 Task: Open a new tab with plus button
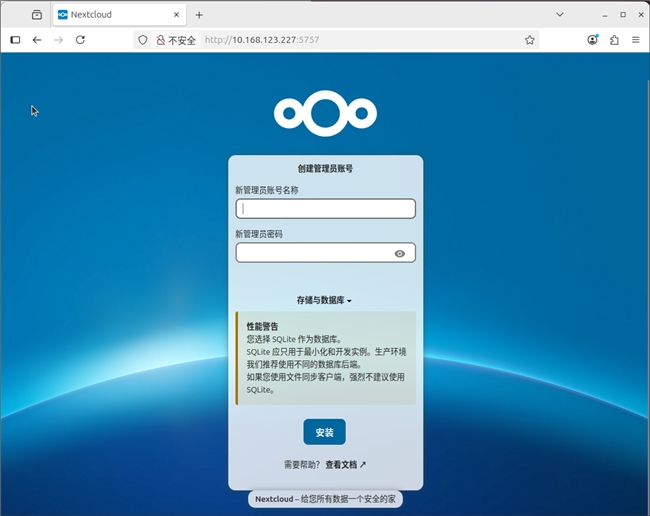click(x=199, y=15)
